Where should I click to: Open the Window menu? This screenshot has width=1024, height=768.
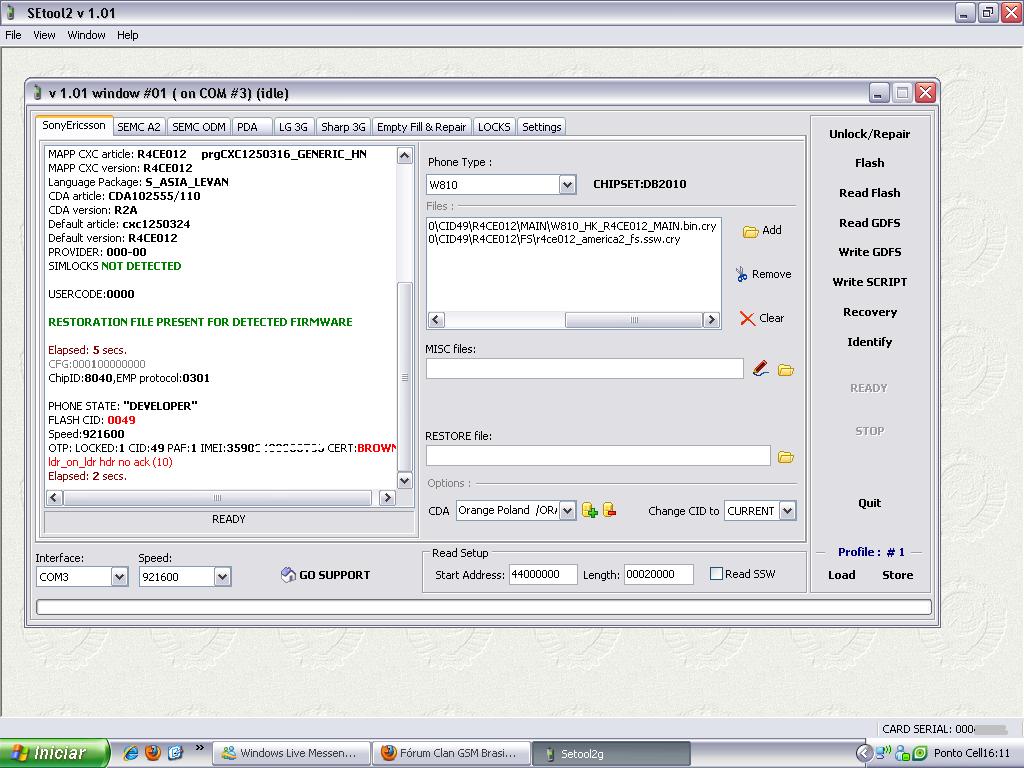tap(86, 35)
